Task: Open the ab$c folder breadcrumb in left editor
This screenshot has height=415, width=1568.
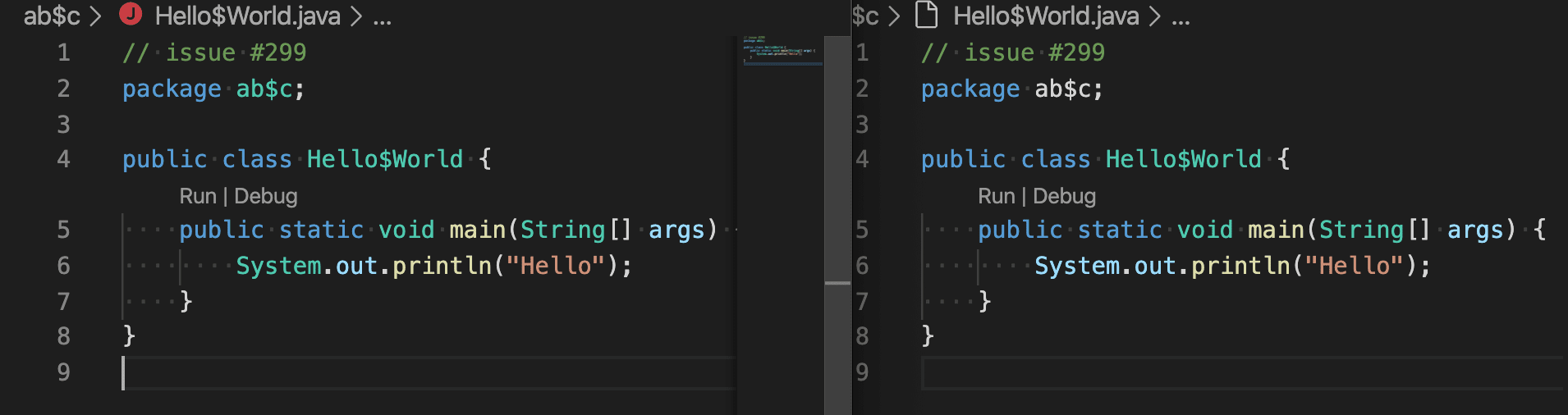Action: click(51, 16)
